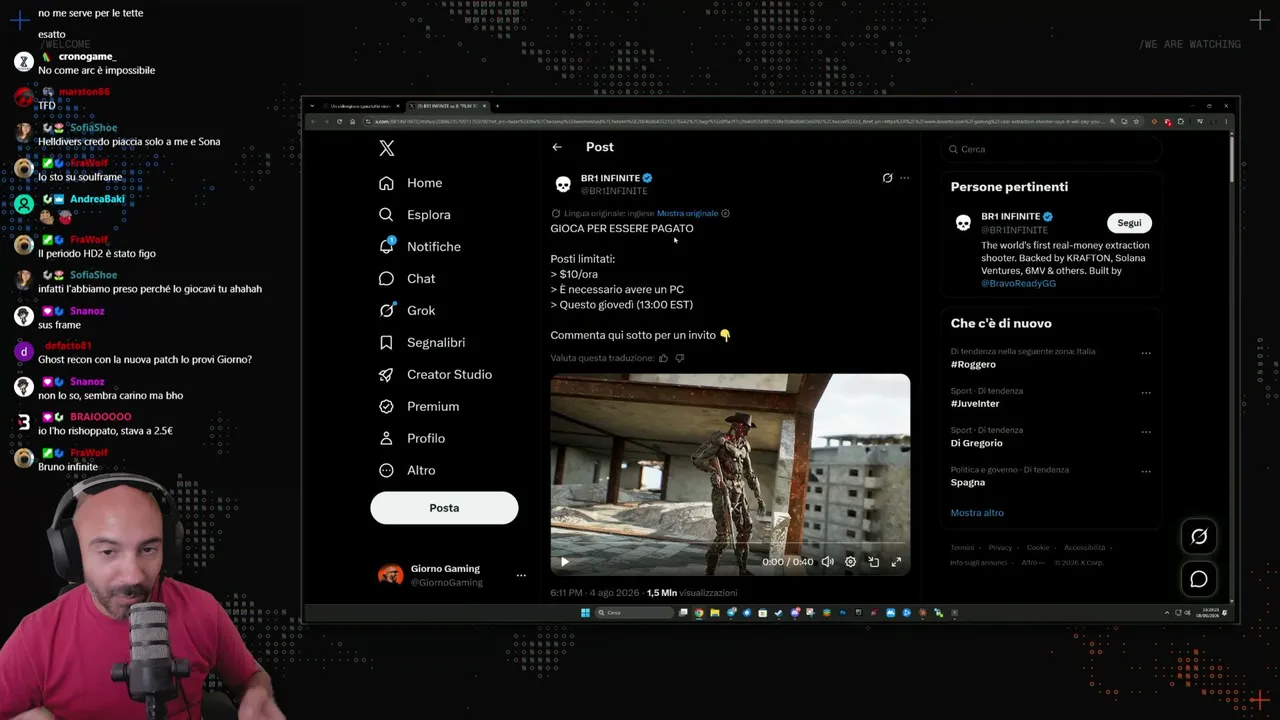Reload the page in the browser
Viewport: 1280px width, 720px height.
[x=339, y=121]
